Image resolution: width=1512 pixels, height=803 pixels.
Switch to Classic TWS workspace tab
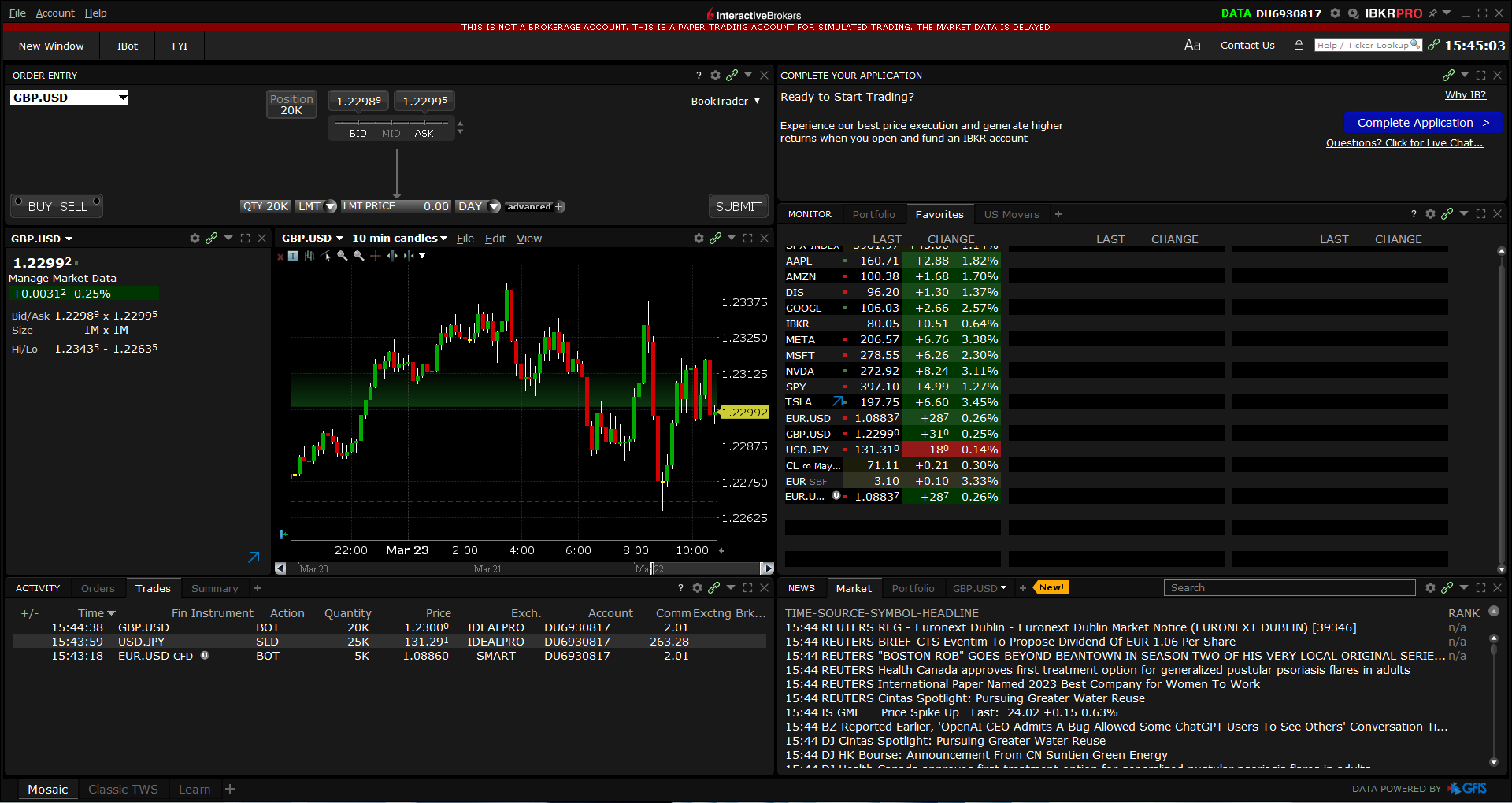tap(123, 789)
